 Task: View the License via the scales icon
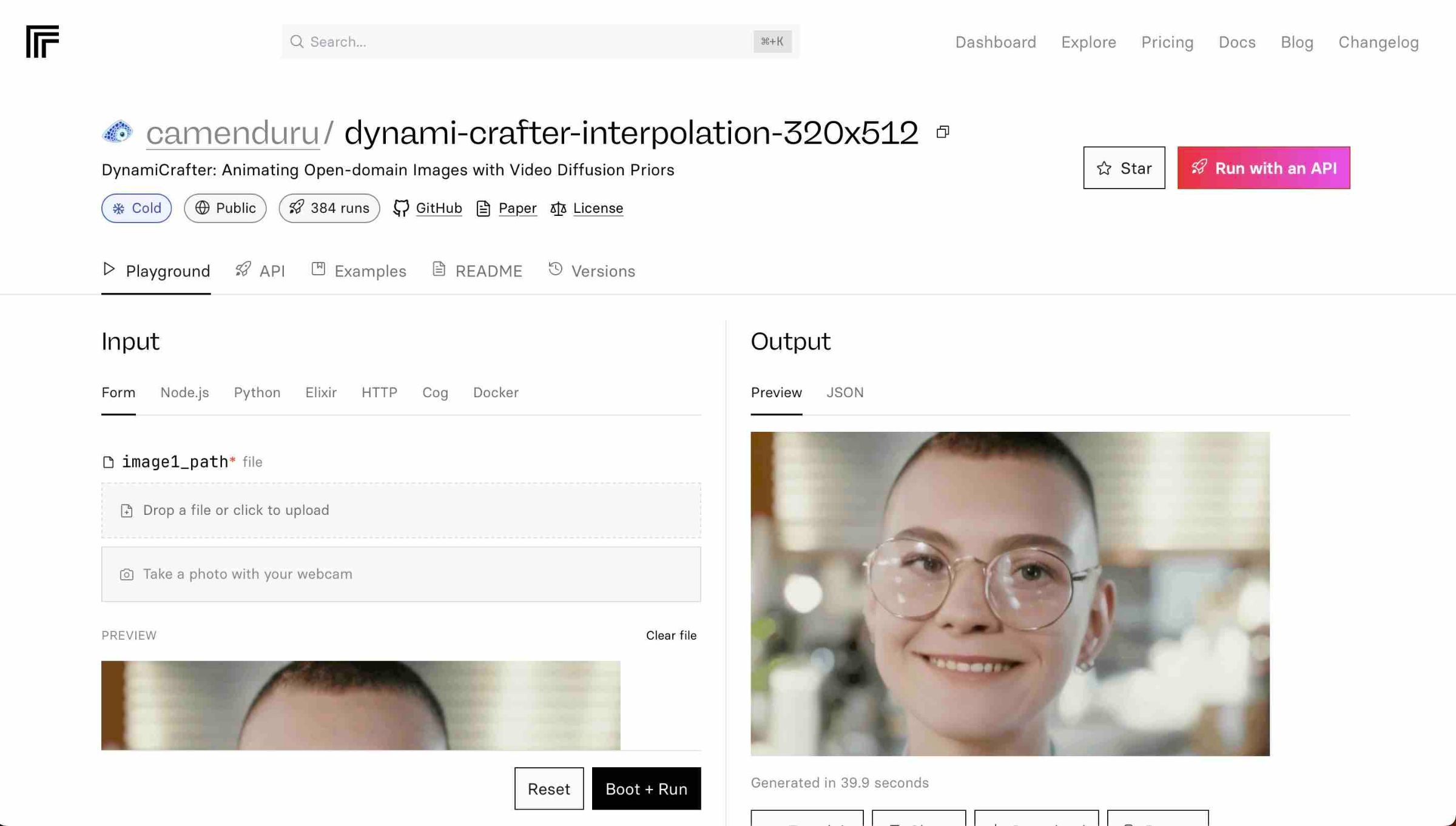pyautogui.click(x=598, y=208)
